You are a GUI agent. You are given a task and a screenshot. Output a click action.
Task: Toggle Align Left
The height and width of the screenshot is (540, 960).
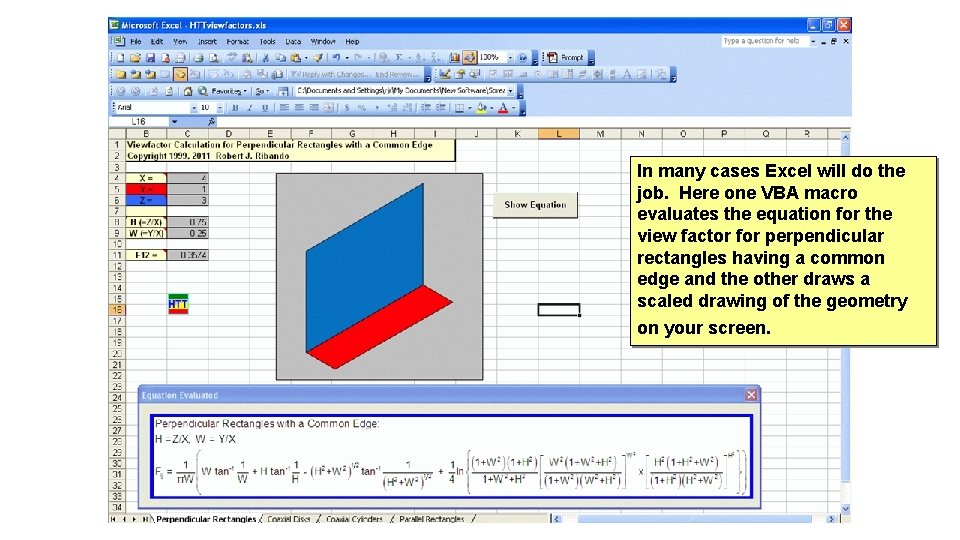tap(284, 108)
